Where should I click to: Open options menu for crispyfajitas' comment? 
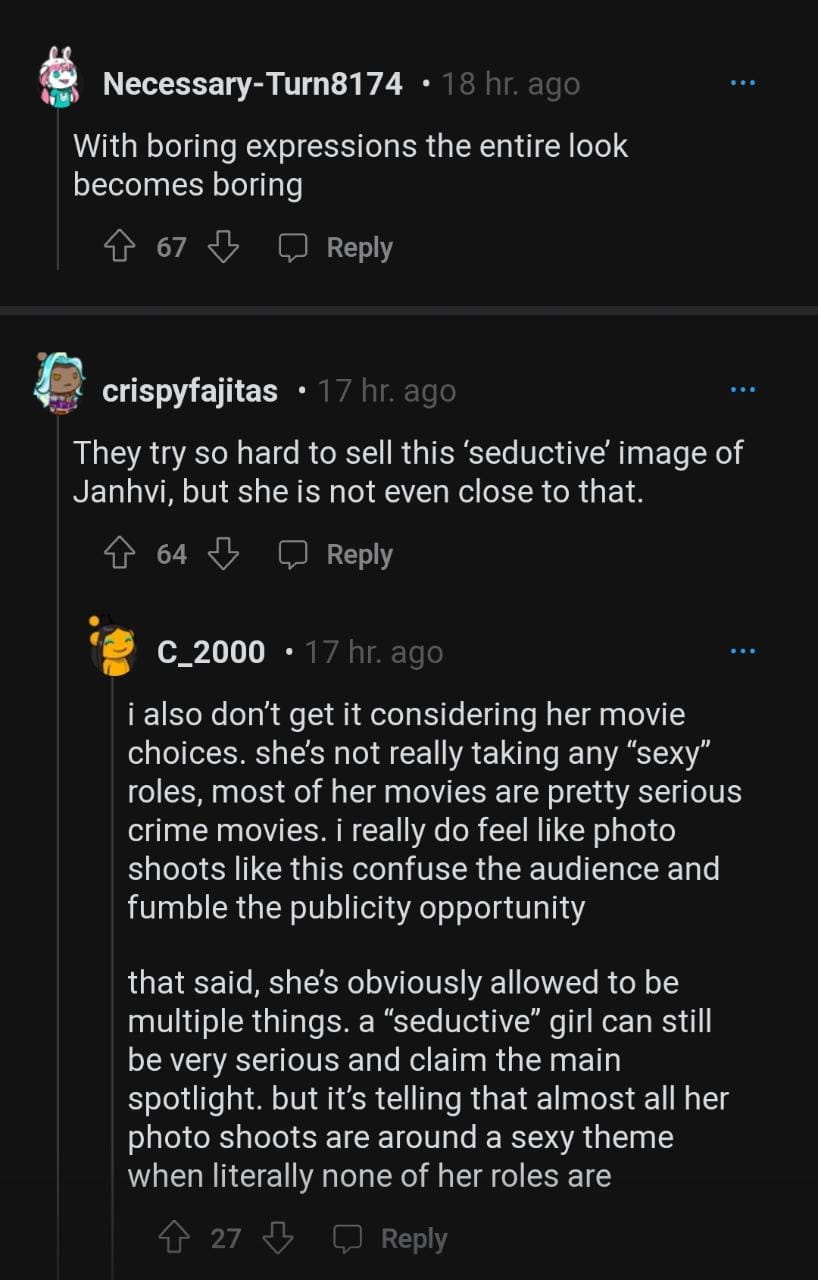742,389
